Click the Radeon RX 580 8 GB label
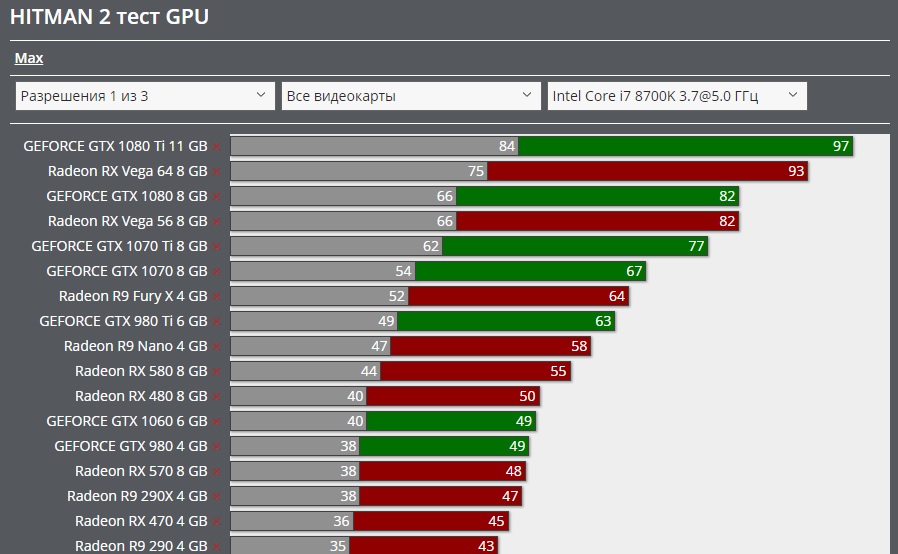Image resolution: width=898 pixels, height=554 pixels. pos(141,371)
